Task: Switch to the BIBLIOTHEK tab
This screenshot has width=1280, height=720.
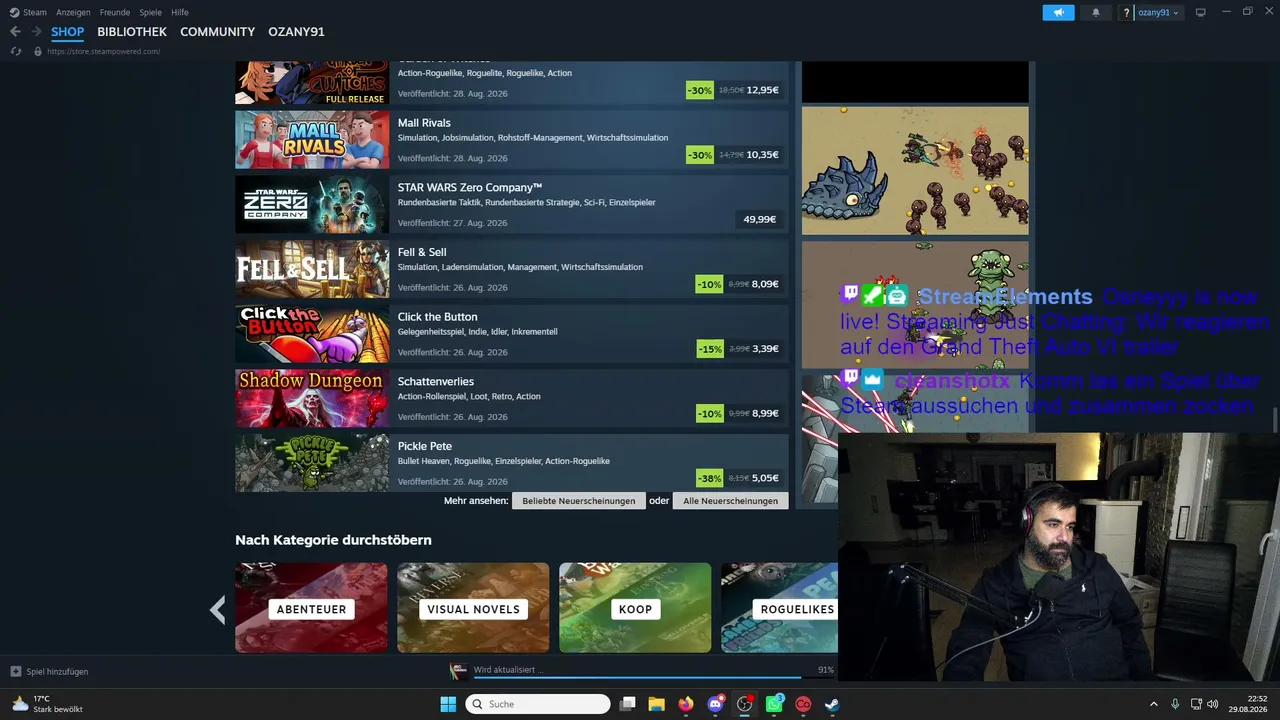Action: pos(132,32)
